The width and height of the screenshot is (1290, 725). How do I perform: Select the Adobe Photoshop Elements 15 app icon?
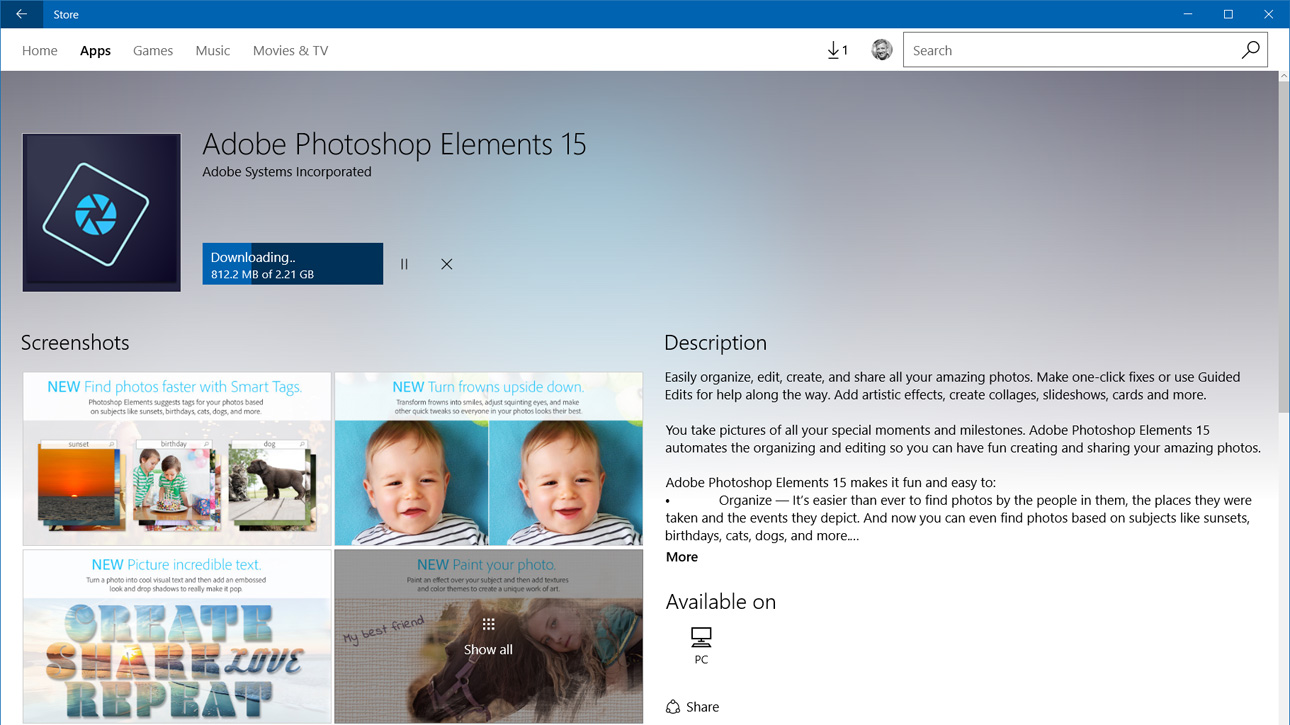click(100, 212)
